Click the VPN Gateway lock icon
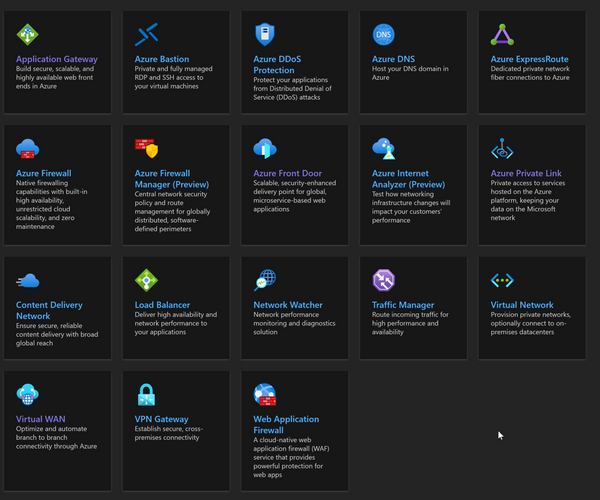 tap(146, 394)
